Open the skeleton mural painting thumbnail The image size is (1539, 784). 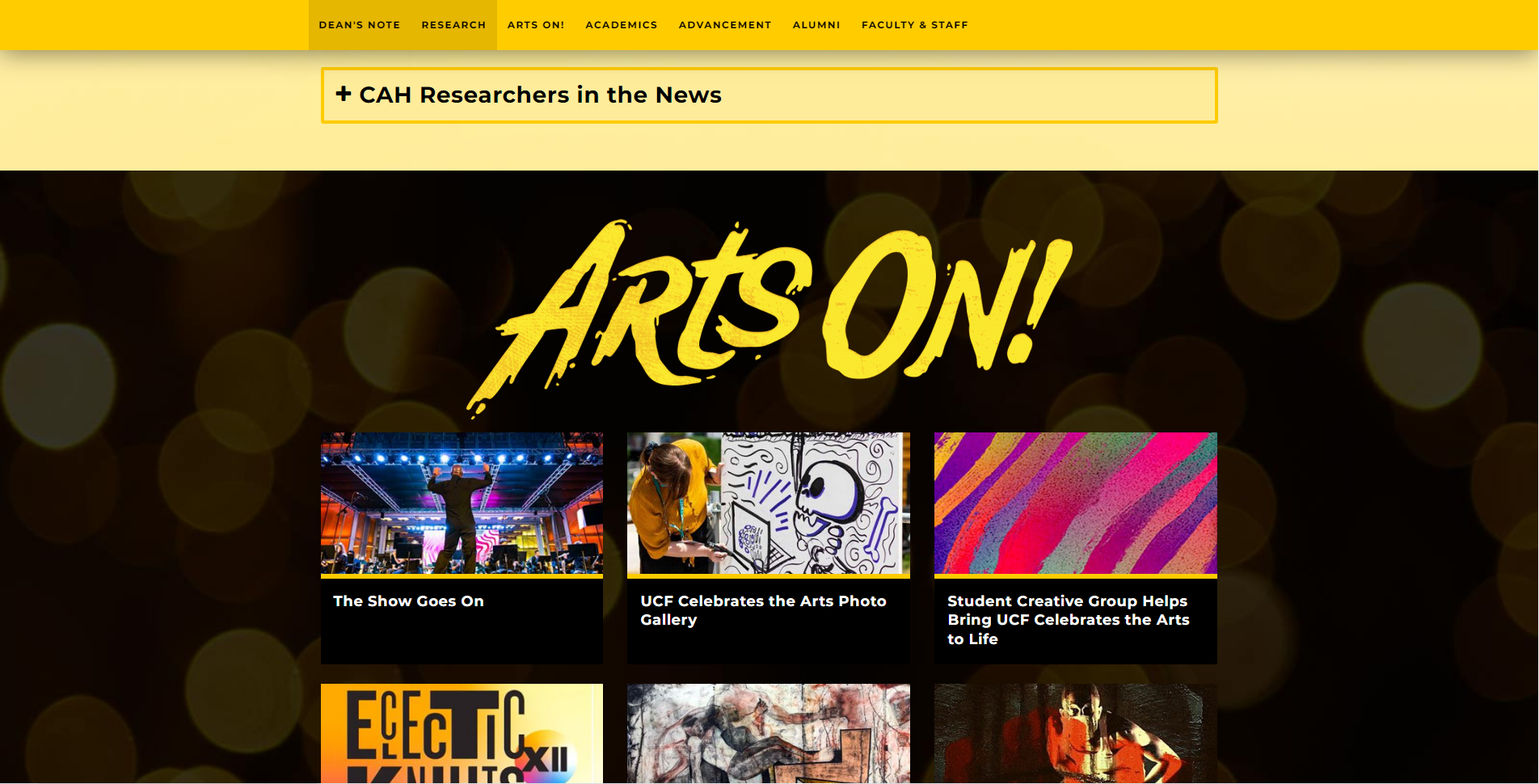(769, 503)
